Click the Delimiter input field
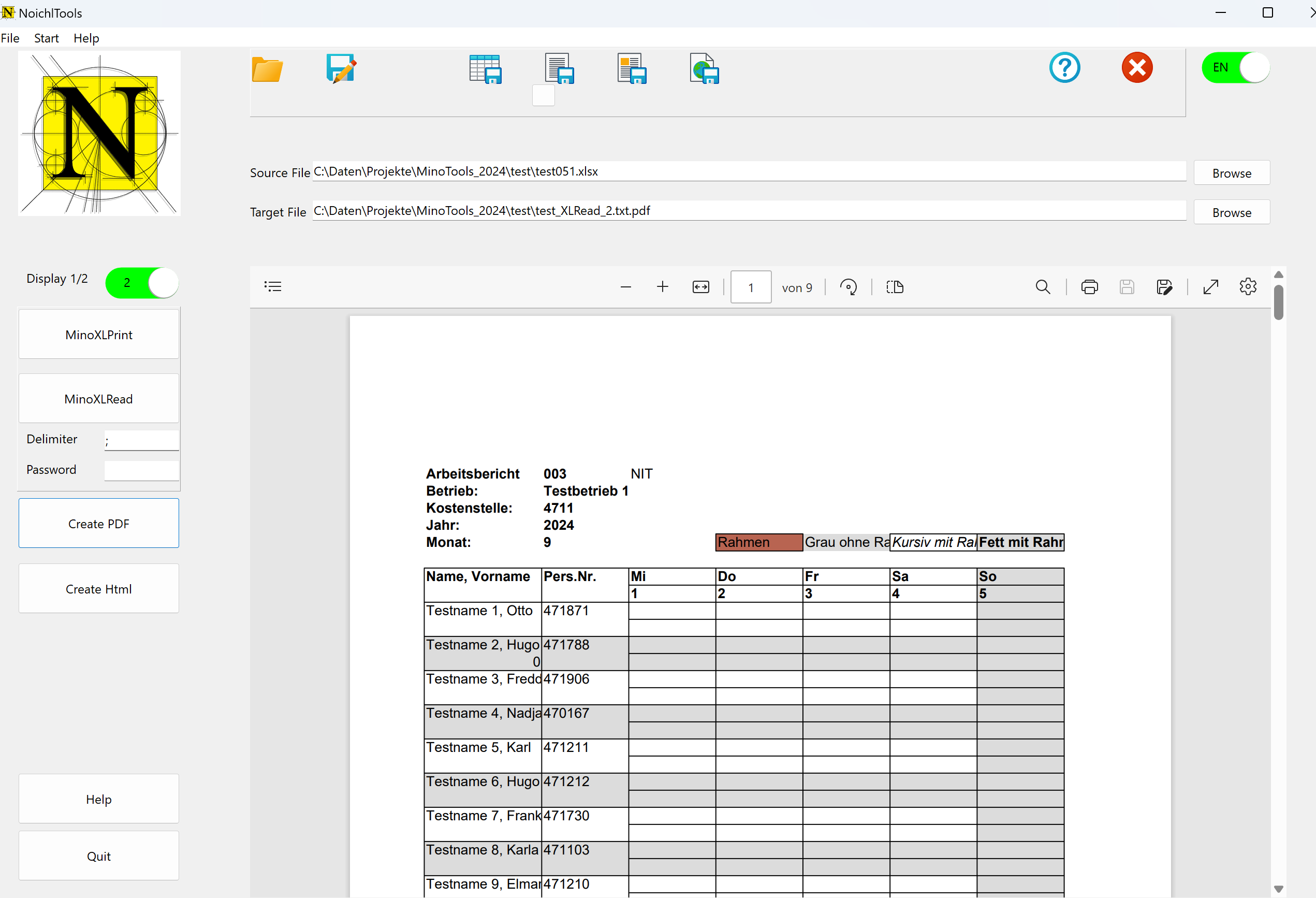The height and width of the screenshot is (898, 1316). pos(141,440)
